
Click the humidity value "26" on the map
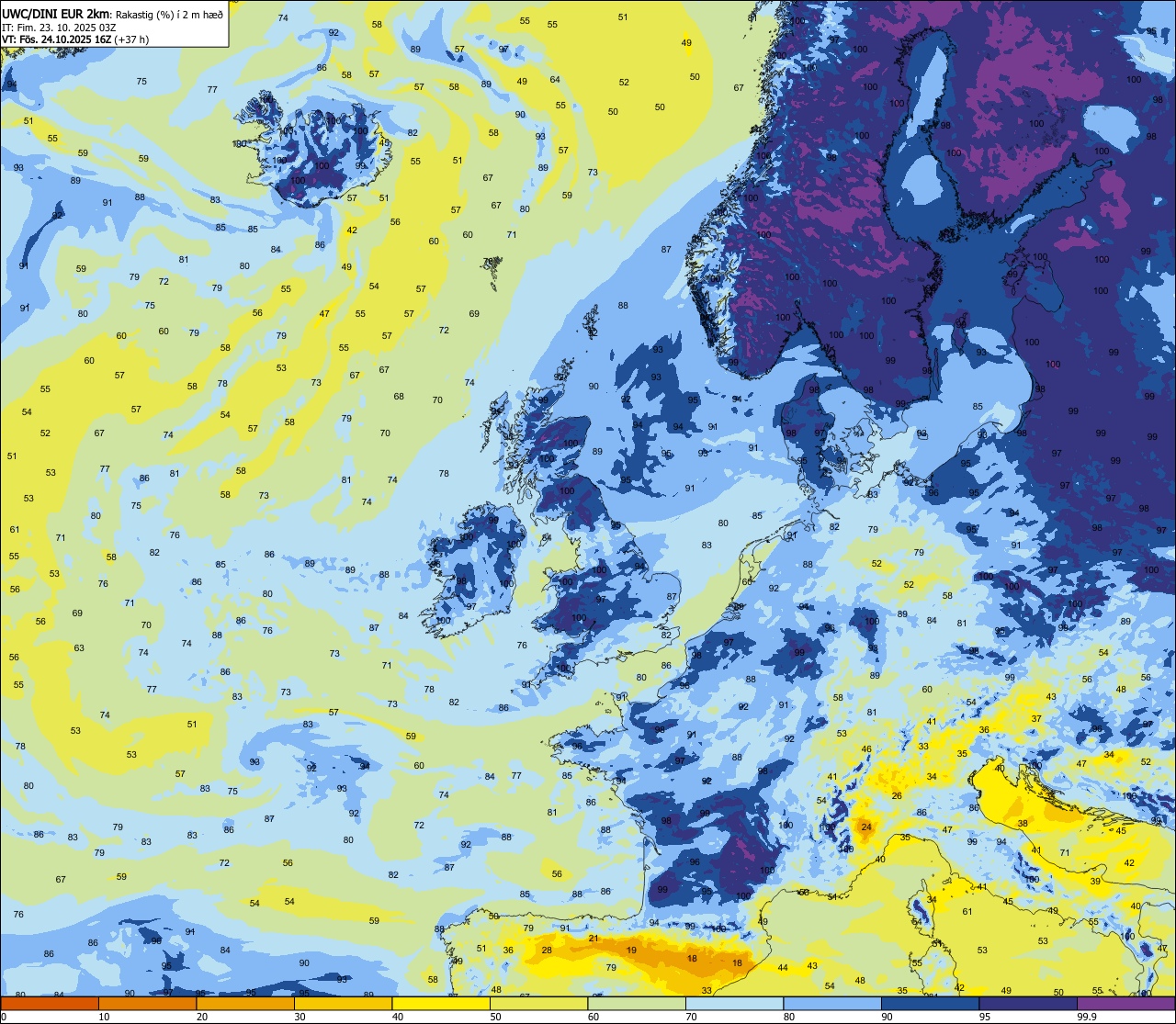pos(897,795)
